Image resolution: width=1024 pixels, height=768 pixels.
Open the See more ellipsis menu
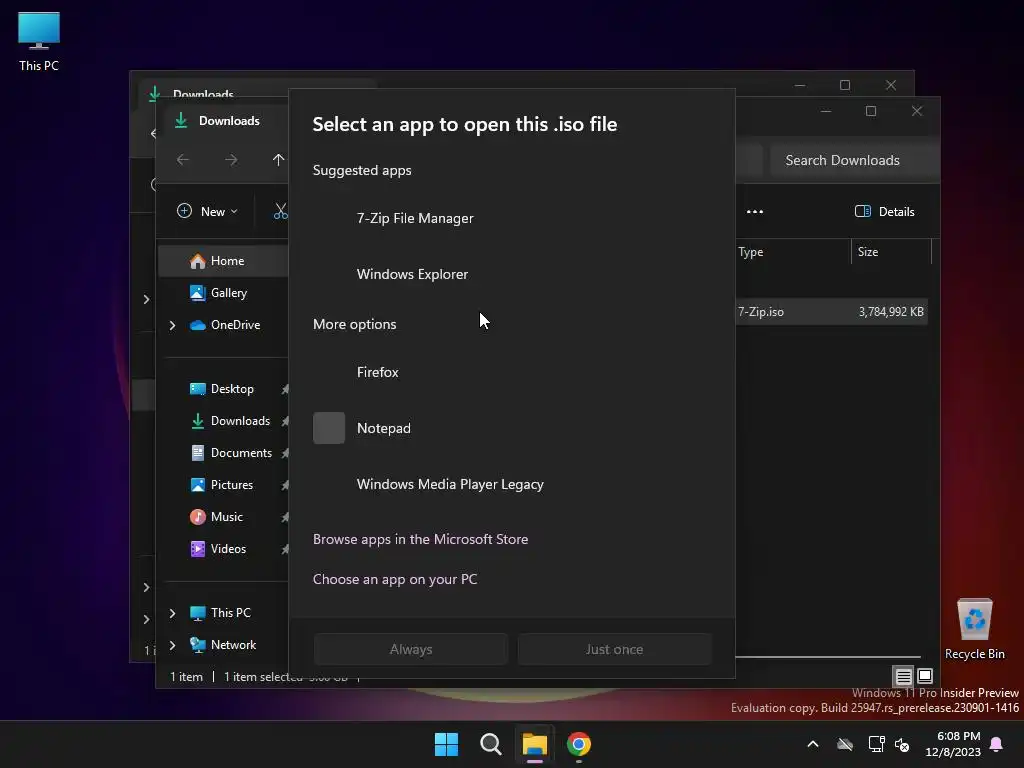coord(755,212)
